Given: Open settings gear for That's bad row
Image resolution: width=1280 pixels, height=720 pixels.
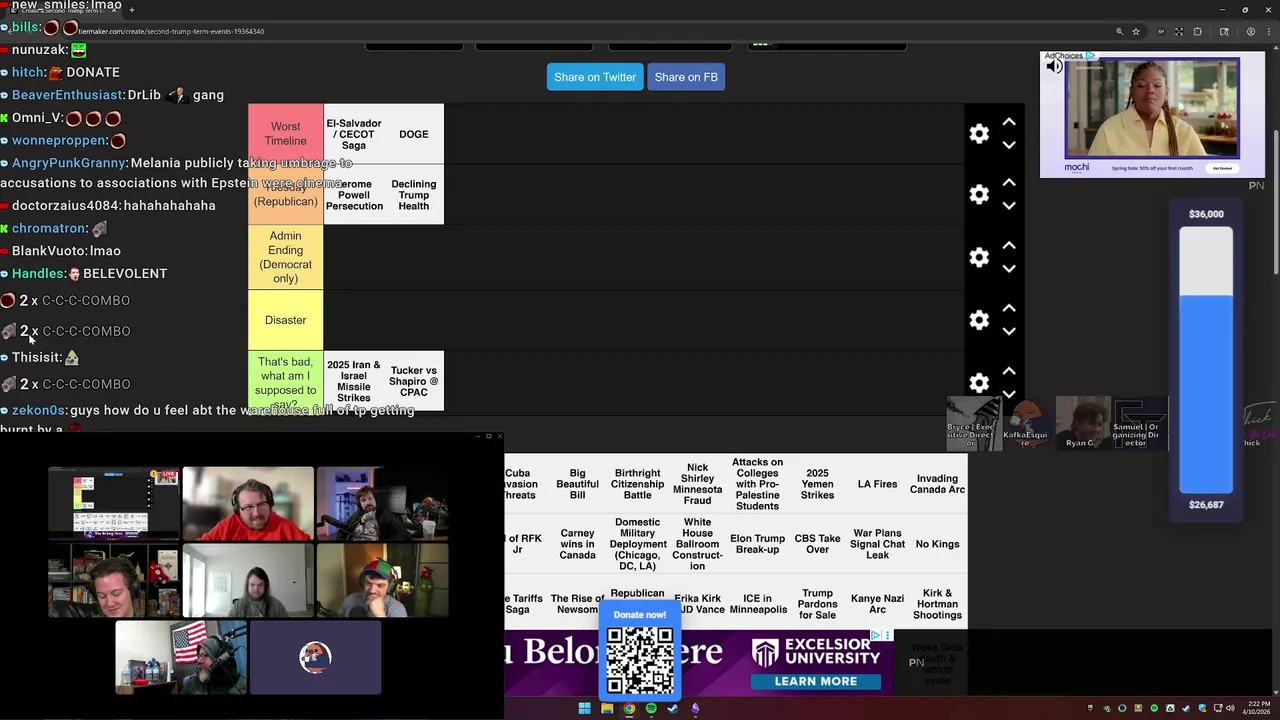Looking at the screenshot, I should pos(979,382).
